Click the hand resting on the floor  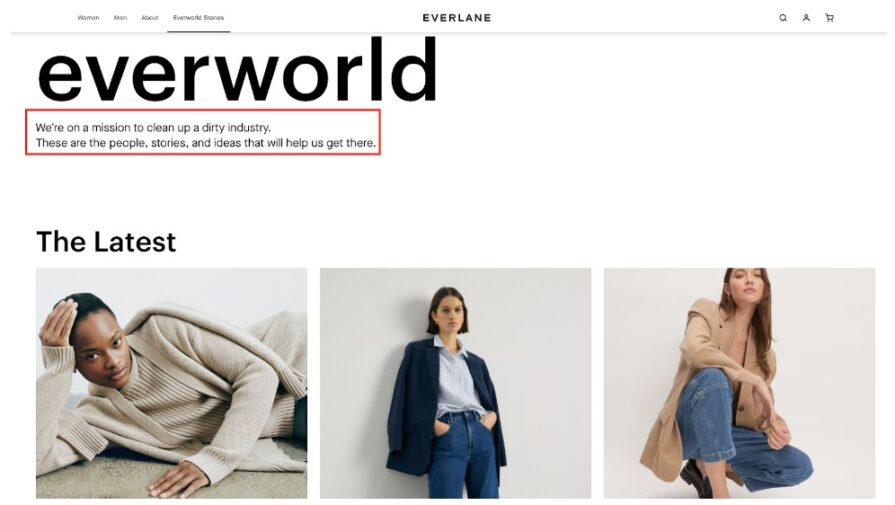click(x=178, y=478)
